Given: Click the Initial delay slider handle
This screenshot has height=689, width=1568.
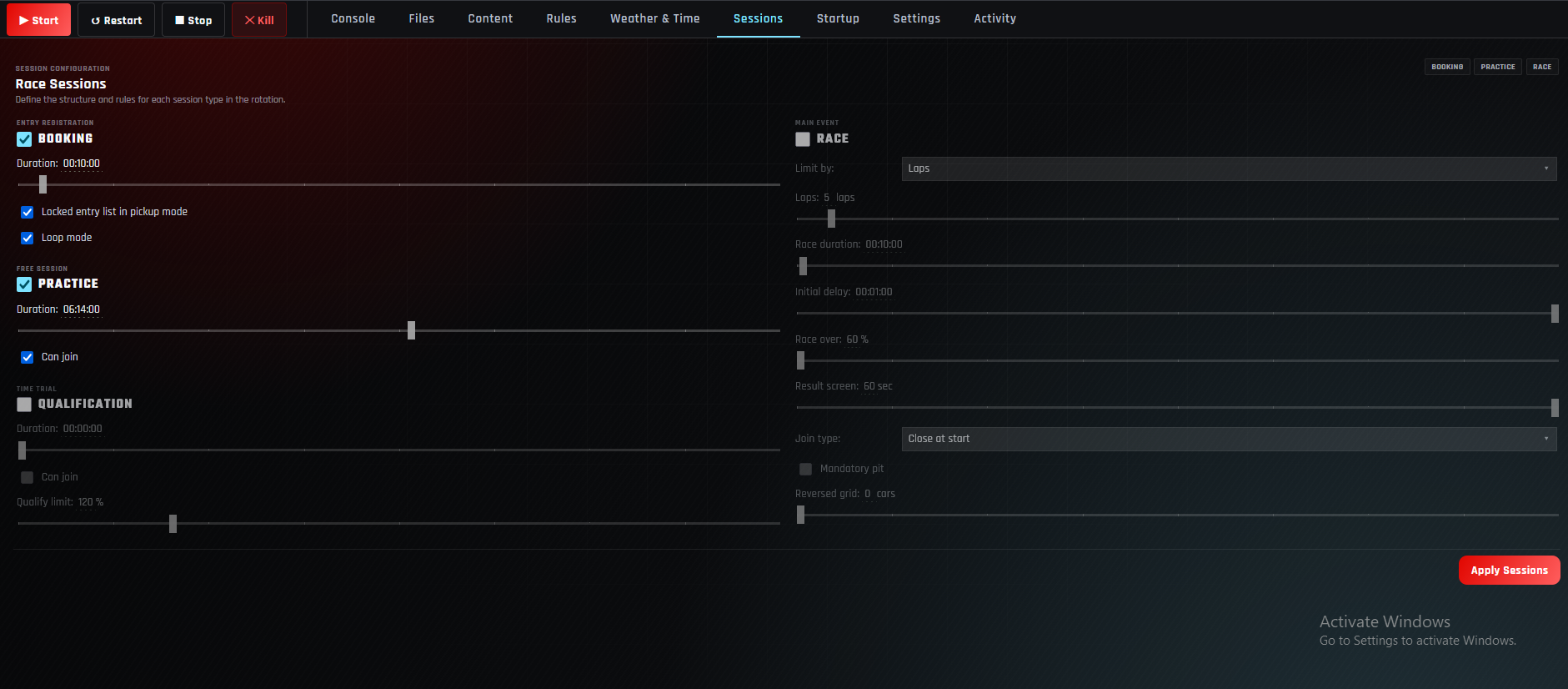Looking at the screenshot, I should (1555, 314).
